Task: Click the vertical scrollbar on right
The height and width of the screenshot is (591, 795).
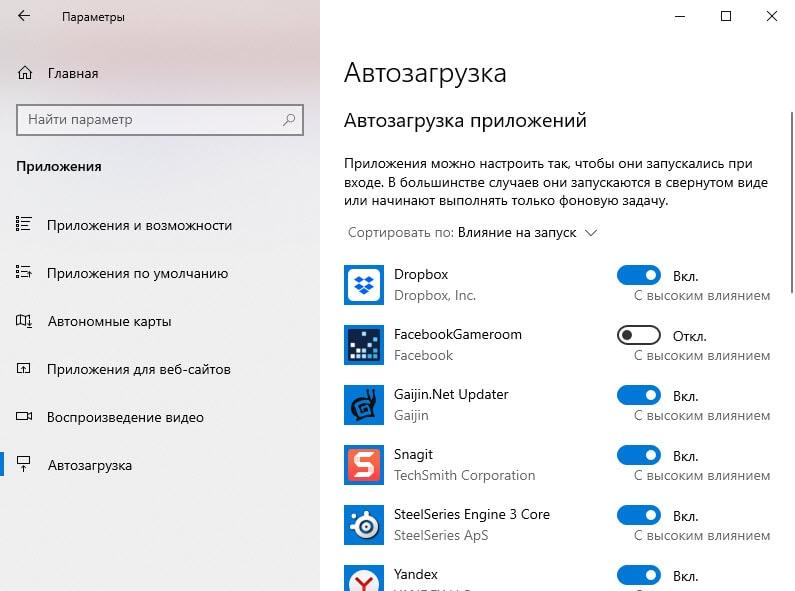Action: [792, 203]
